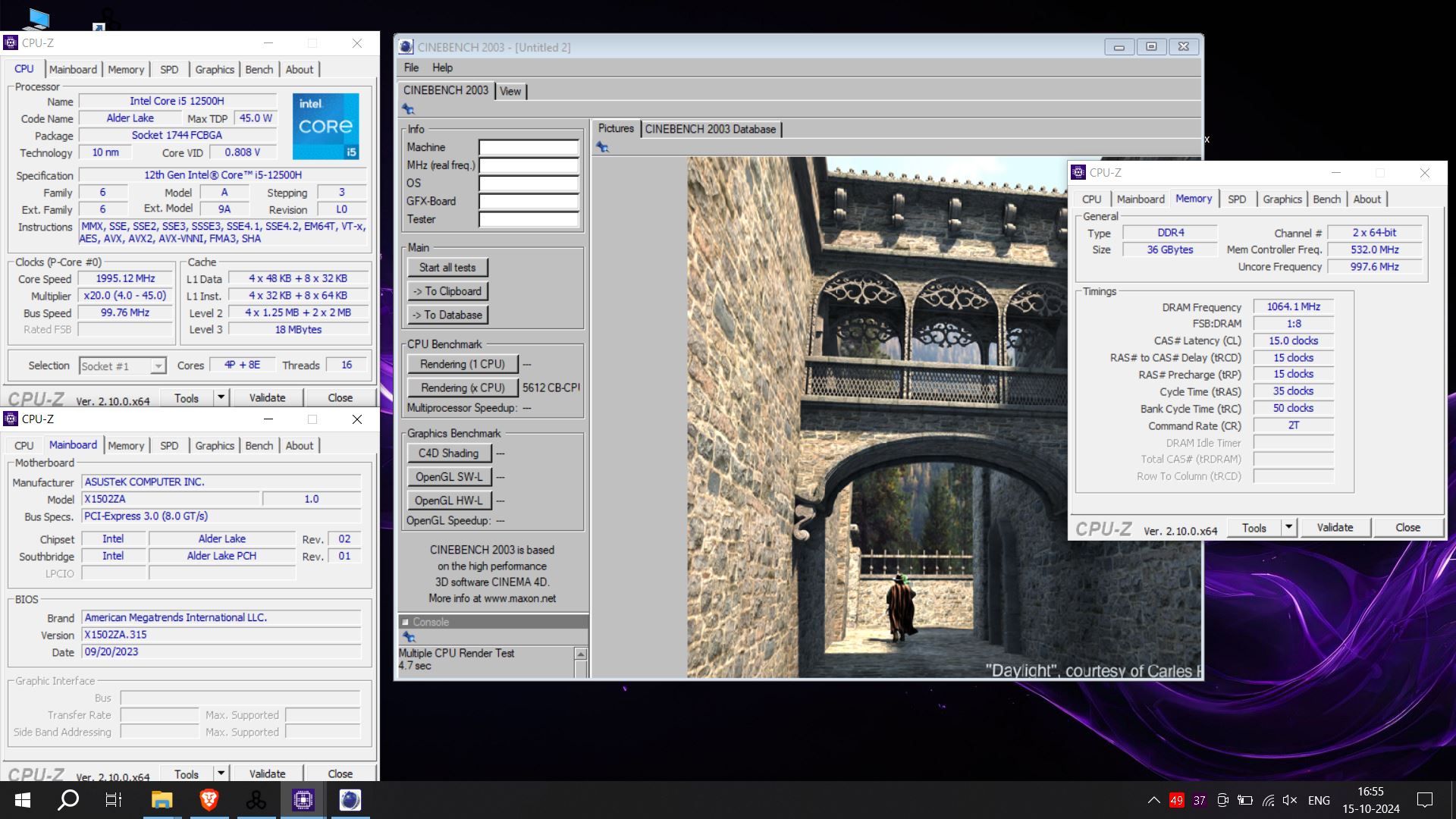Click the right CPU-Z Memory window icon
The width and height of the screenshot is (1456, 819).
point(1078,173)
